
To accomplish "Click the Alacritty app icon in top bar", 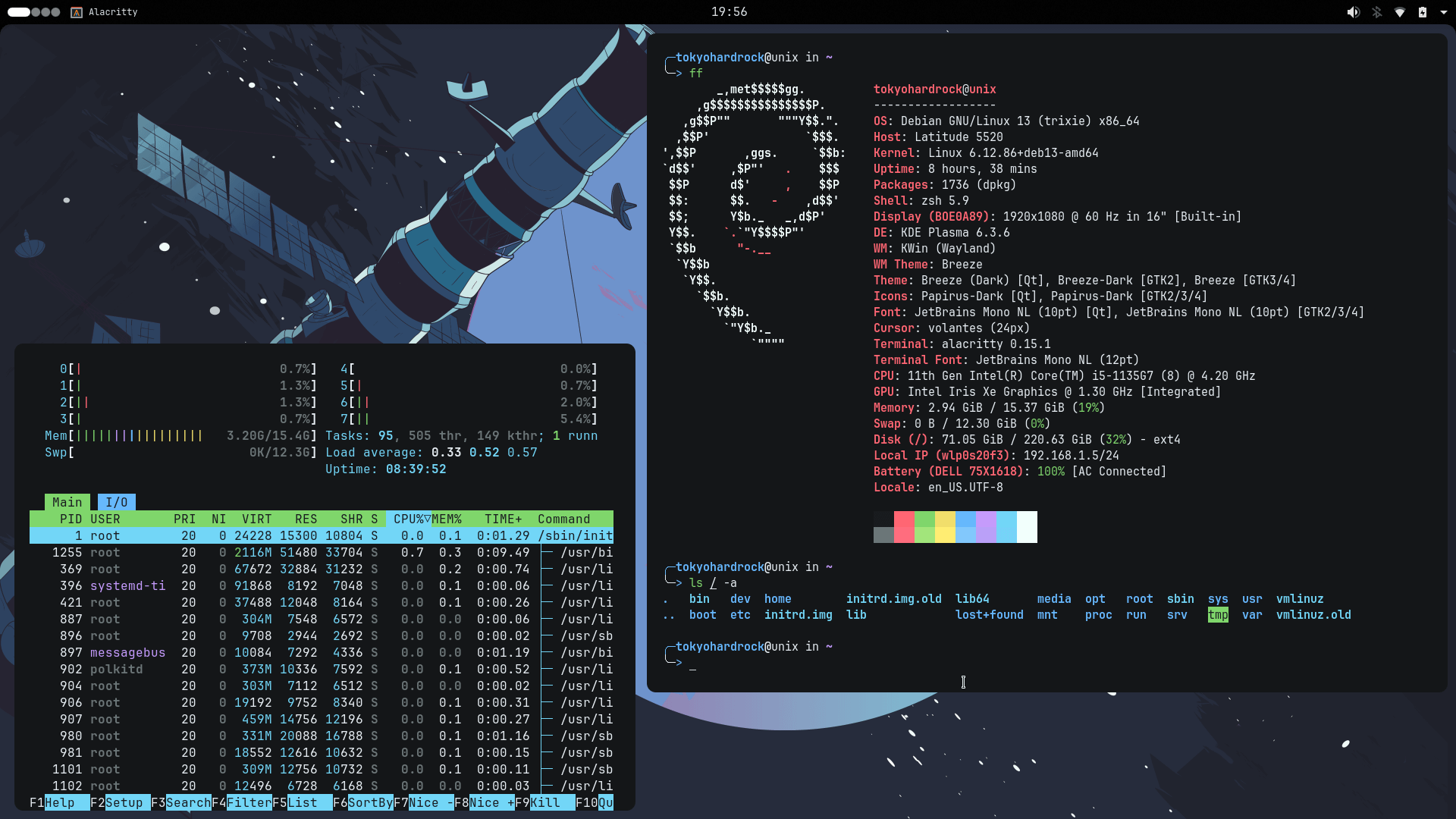I will click(x=77, y=12).
